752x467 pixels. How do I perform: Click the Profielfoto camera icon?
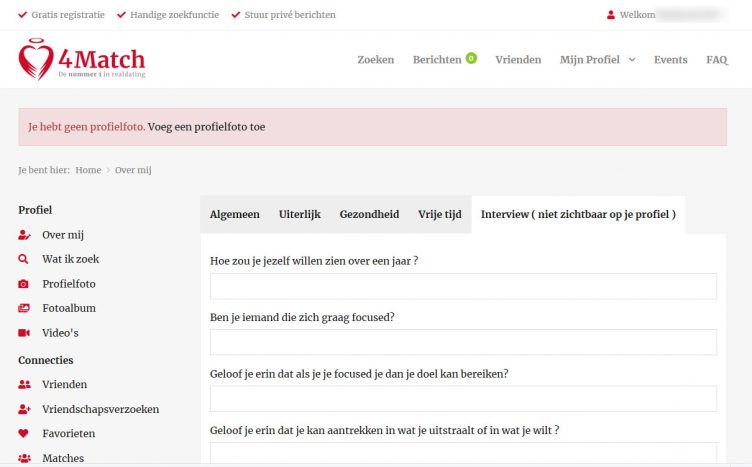click(x=24, y=284)
